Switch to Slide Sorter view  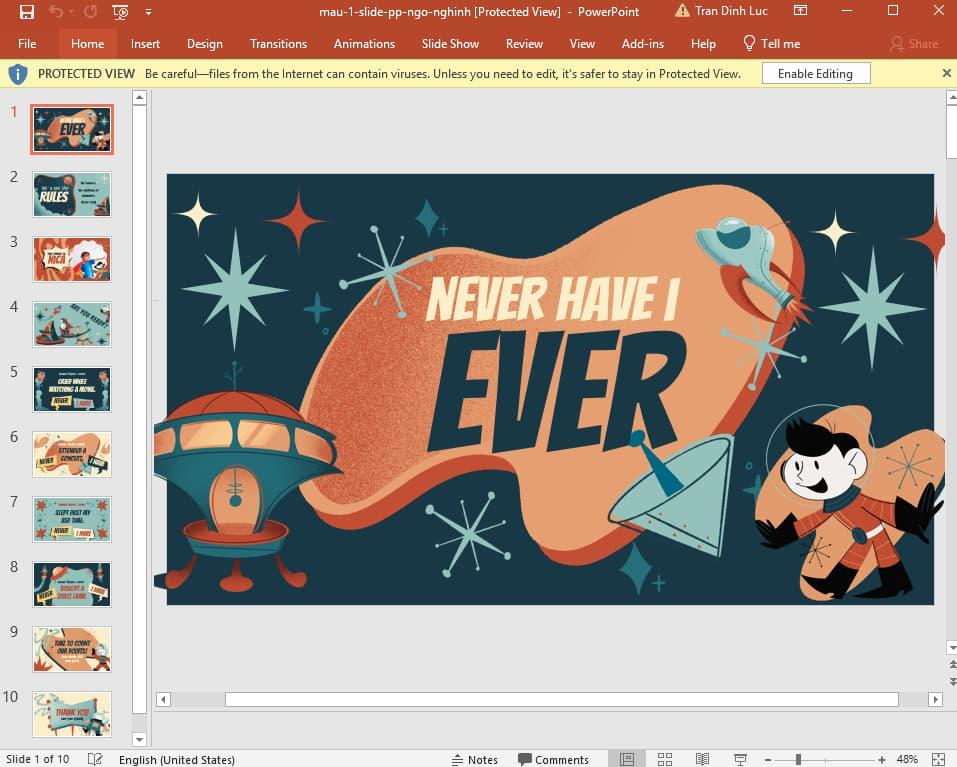pyautogui.click(x=665, y=759)
